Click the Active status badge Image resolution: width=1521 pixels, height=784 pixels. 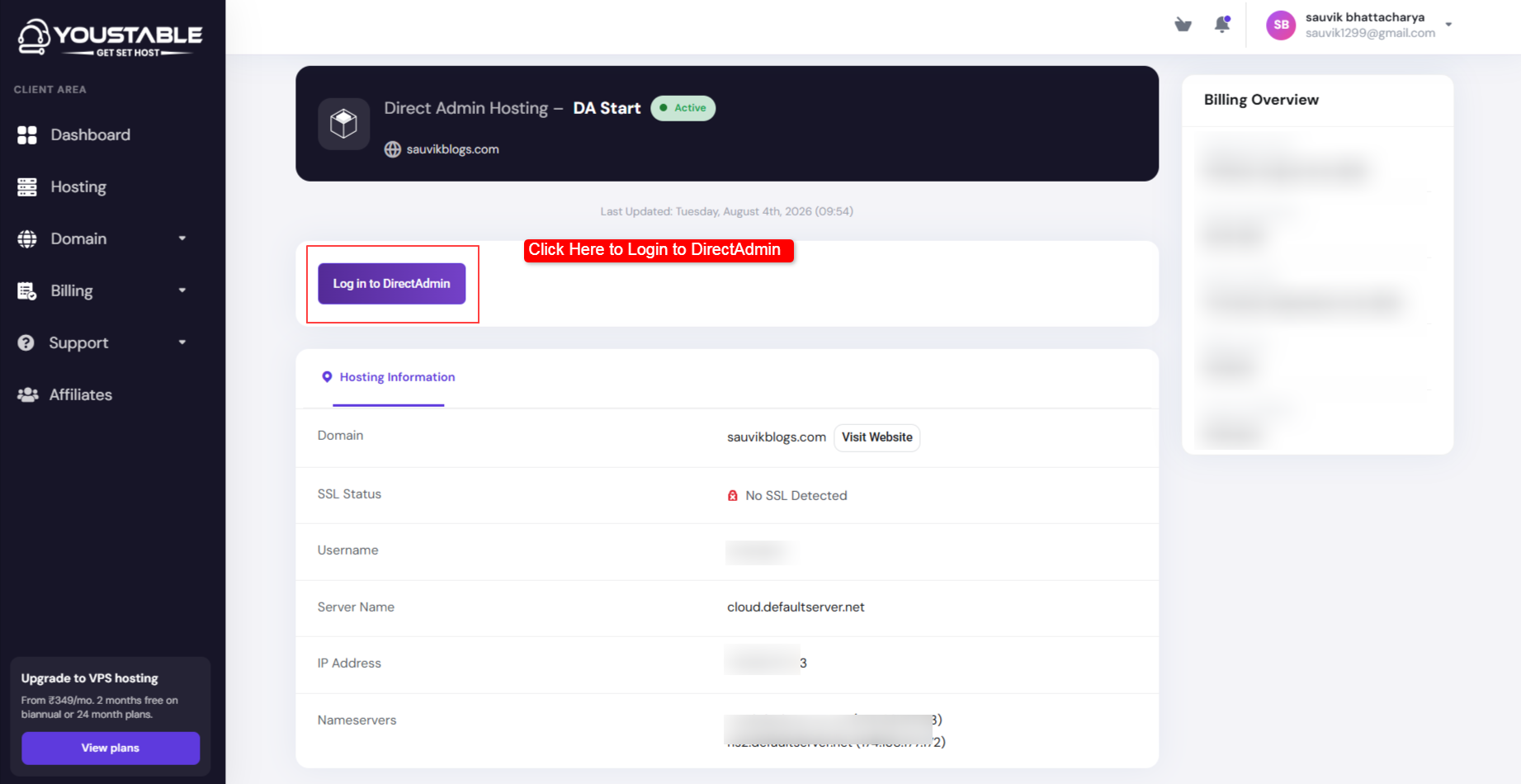(683, 108)
